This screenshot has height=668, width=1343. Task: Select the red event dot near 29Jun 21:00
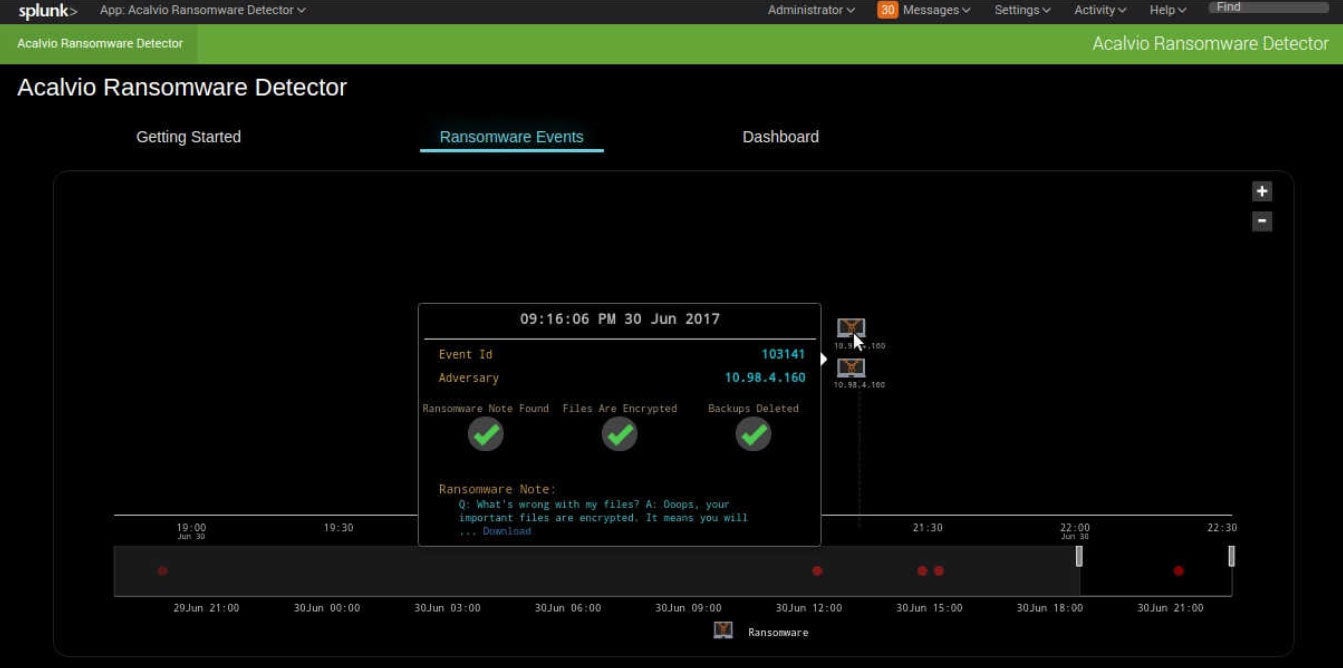coord(163,571)
